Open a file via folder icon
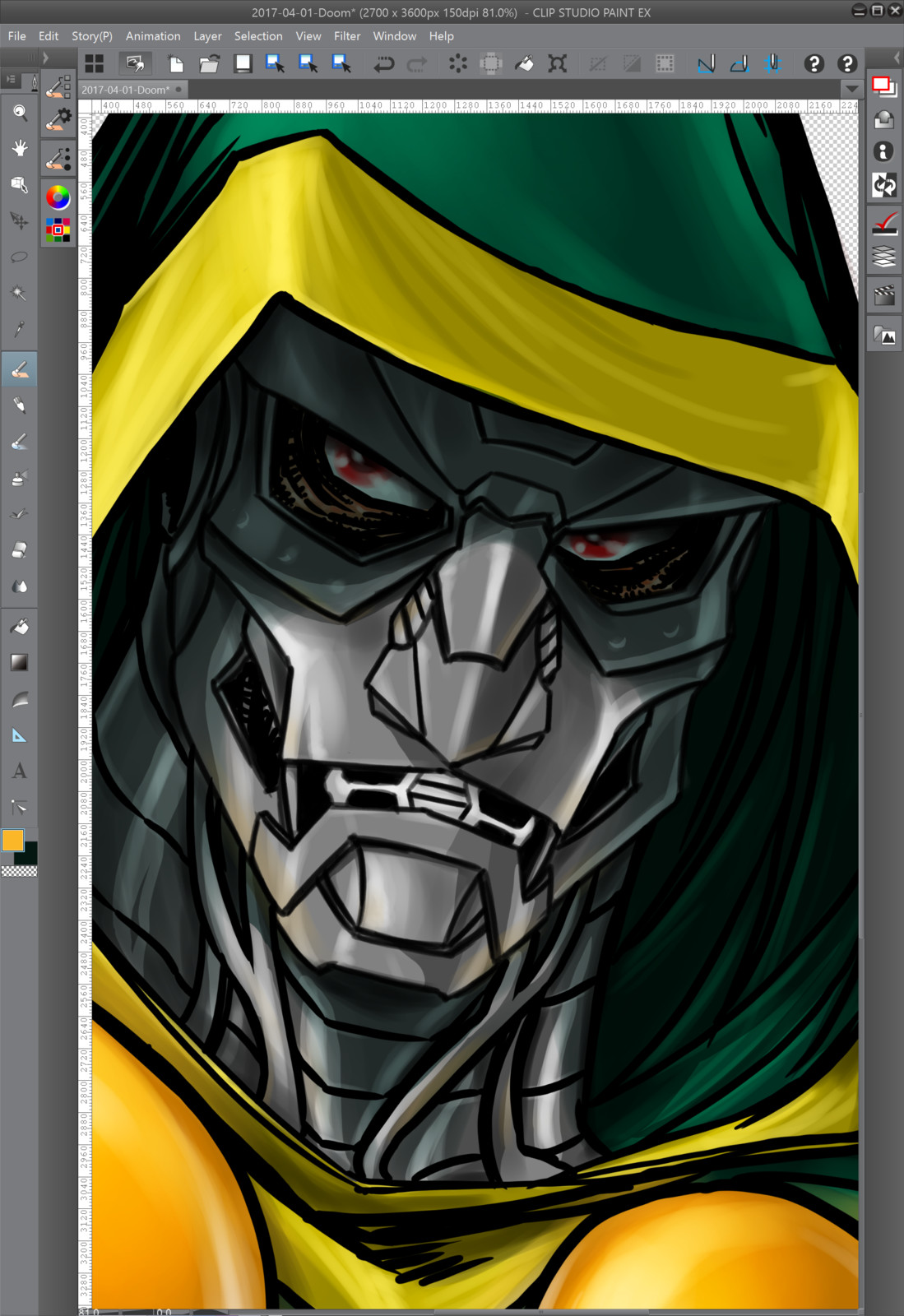The image size is (904, 1316). point(209,63)
